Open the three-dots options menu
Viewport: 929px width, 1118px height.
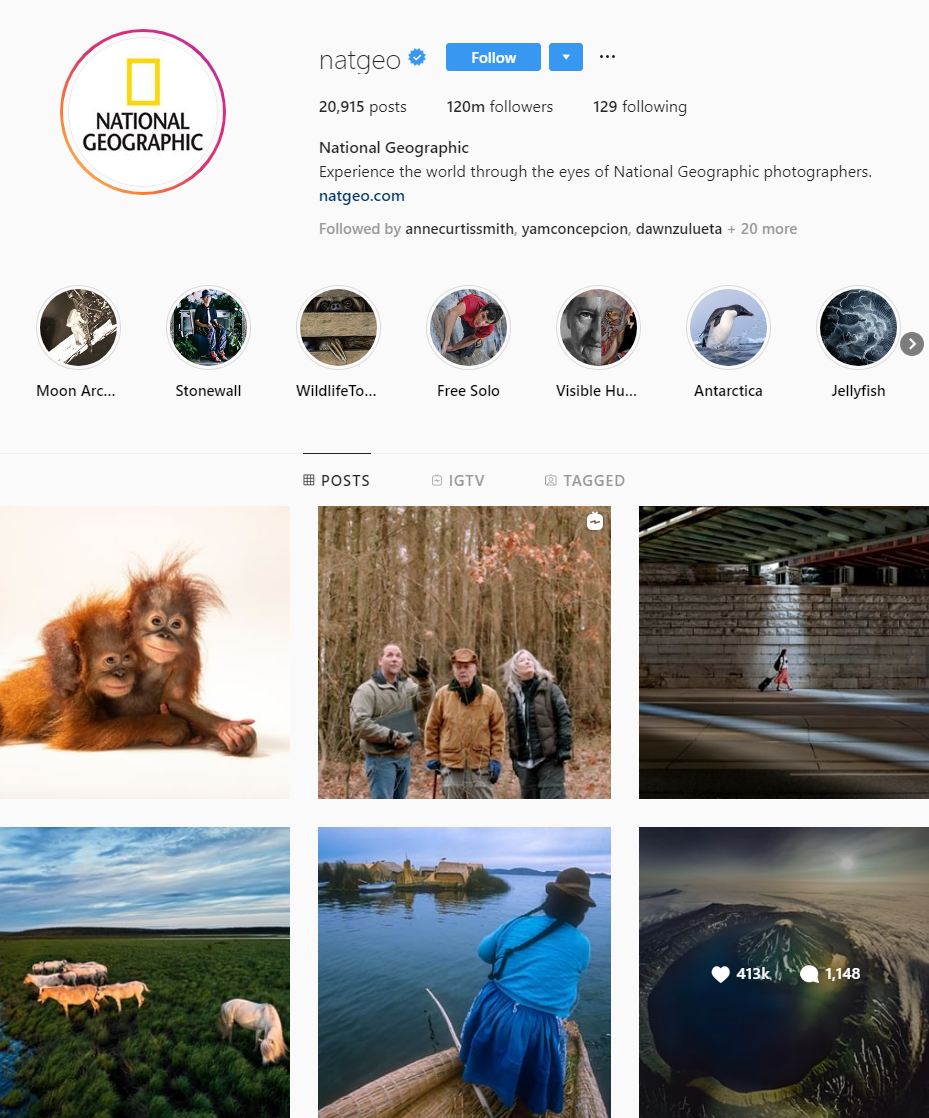point(607,57)
